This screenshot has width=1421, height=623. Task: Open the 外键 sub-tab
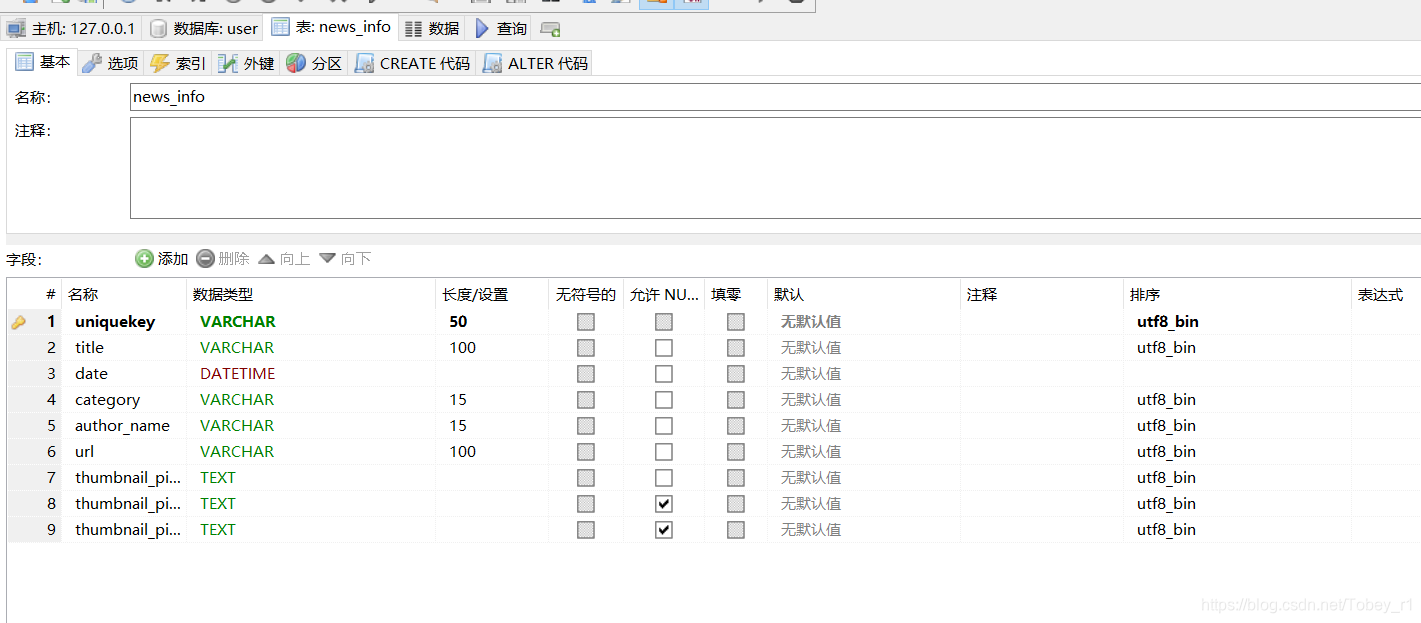point(246,63)
